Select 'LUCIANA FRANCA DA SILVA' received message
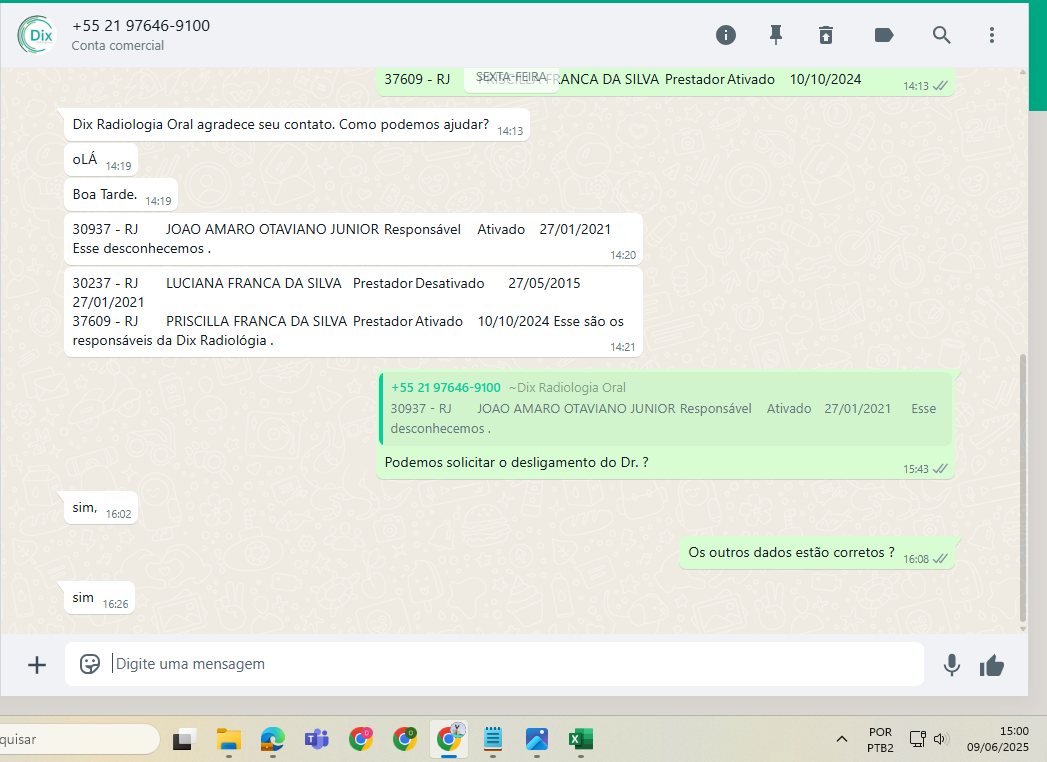This screenshot has height=762, width=1047. tap(353, 312)
